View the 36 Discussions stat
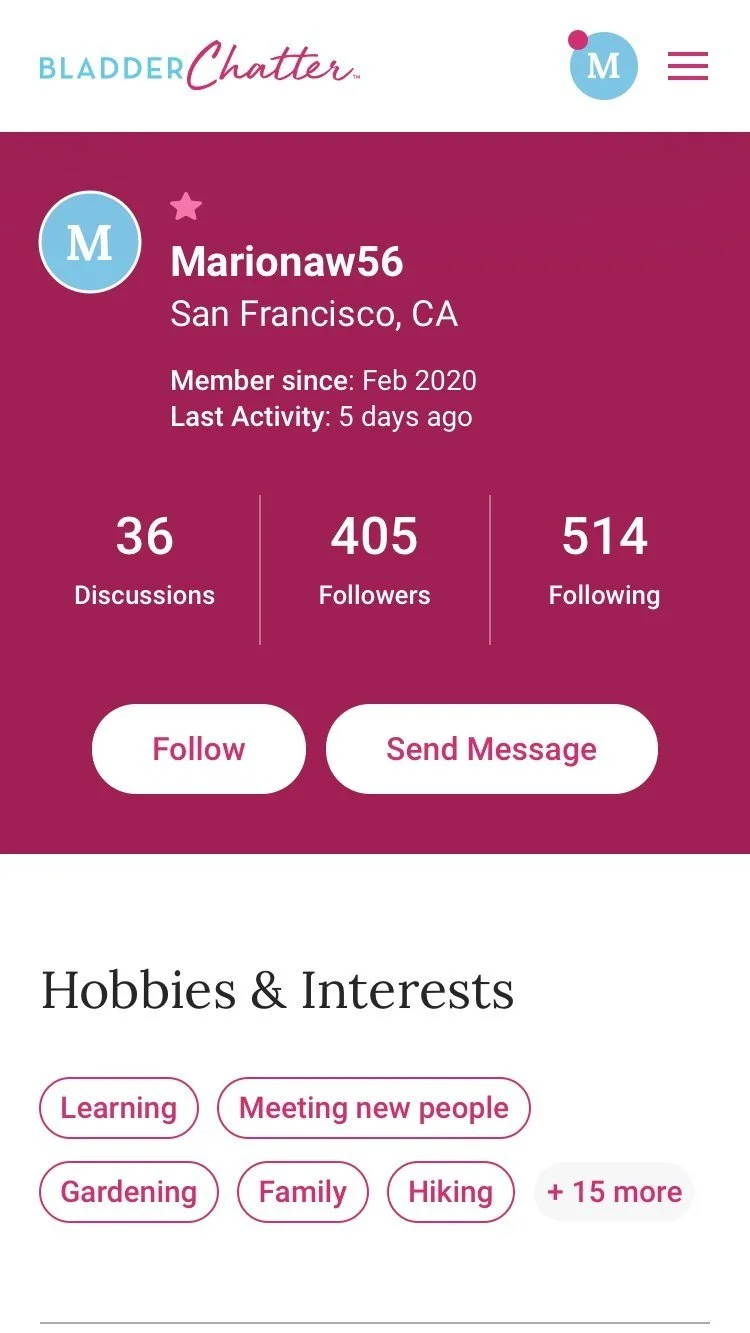Screen dimensions: 750x1333 (x=145, y=560)
